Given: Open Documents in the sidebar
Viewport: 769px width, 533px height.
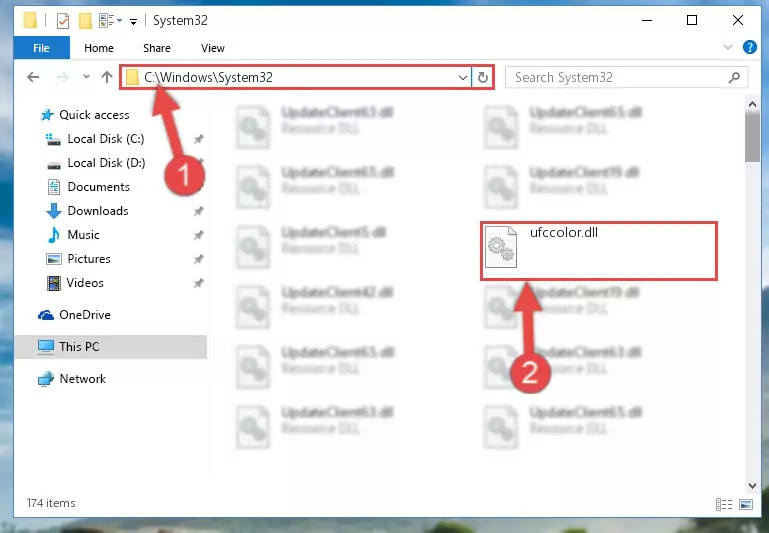Looking at the screenshot, I should click(x=99, y=187).
